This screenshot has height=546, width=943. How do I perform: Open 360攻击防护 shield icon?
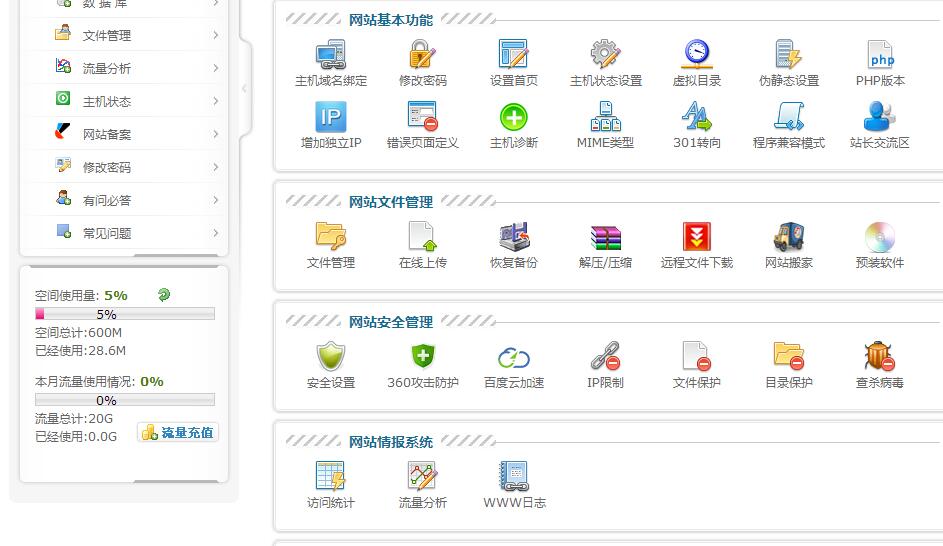click(x=422, y=358)
